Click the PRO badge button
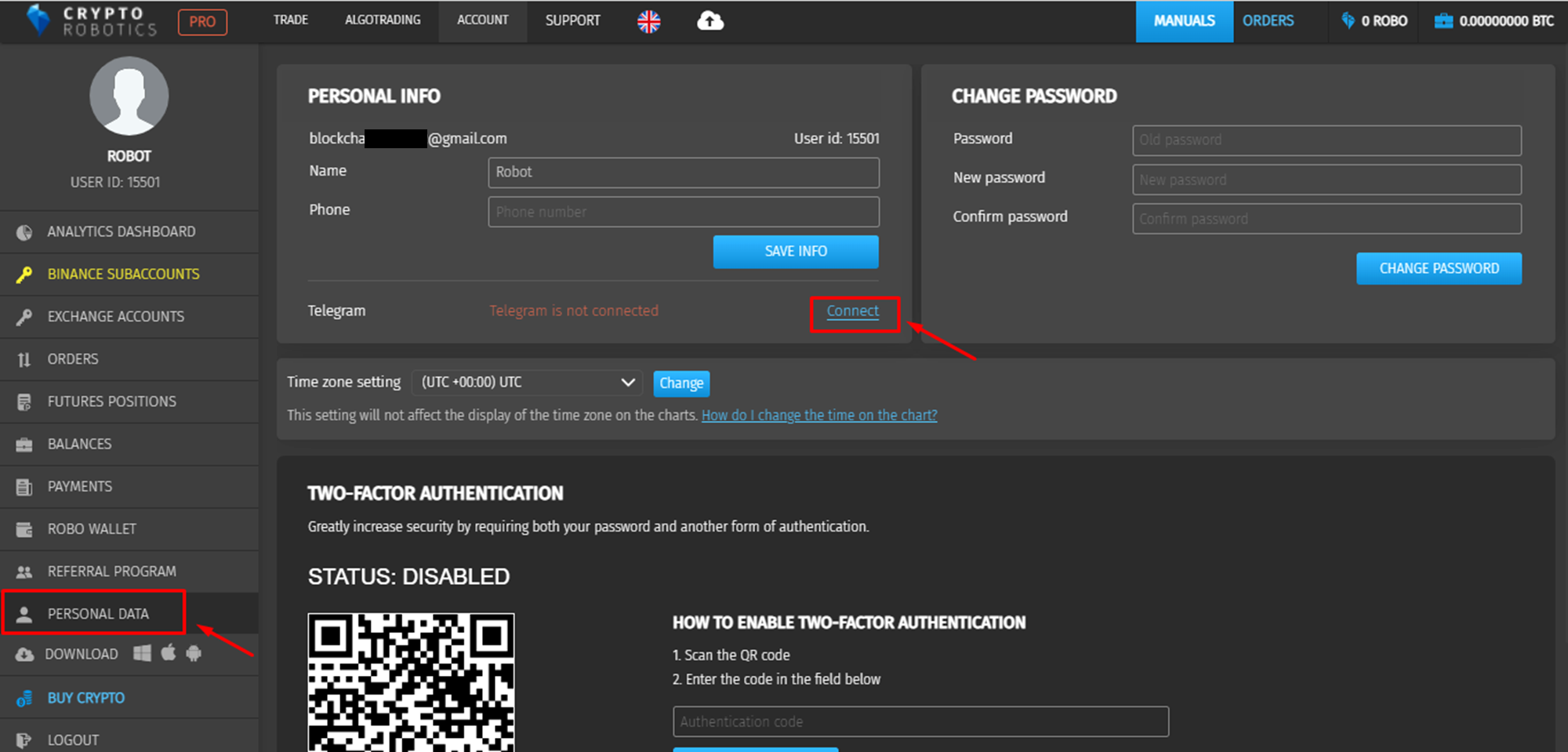Image resolution: width=1568 pixels, height=752 pixels. (x=202, y=22)
